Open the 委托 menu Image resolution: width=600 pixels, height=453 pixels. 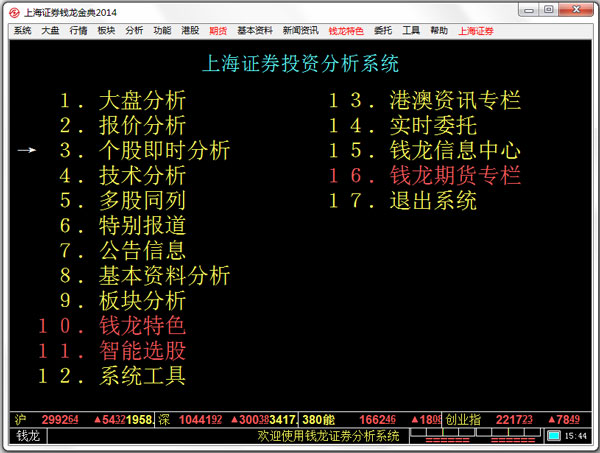point(383,31)
